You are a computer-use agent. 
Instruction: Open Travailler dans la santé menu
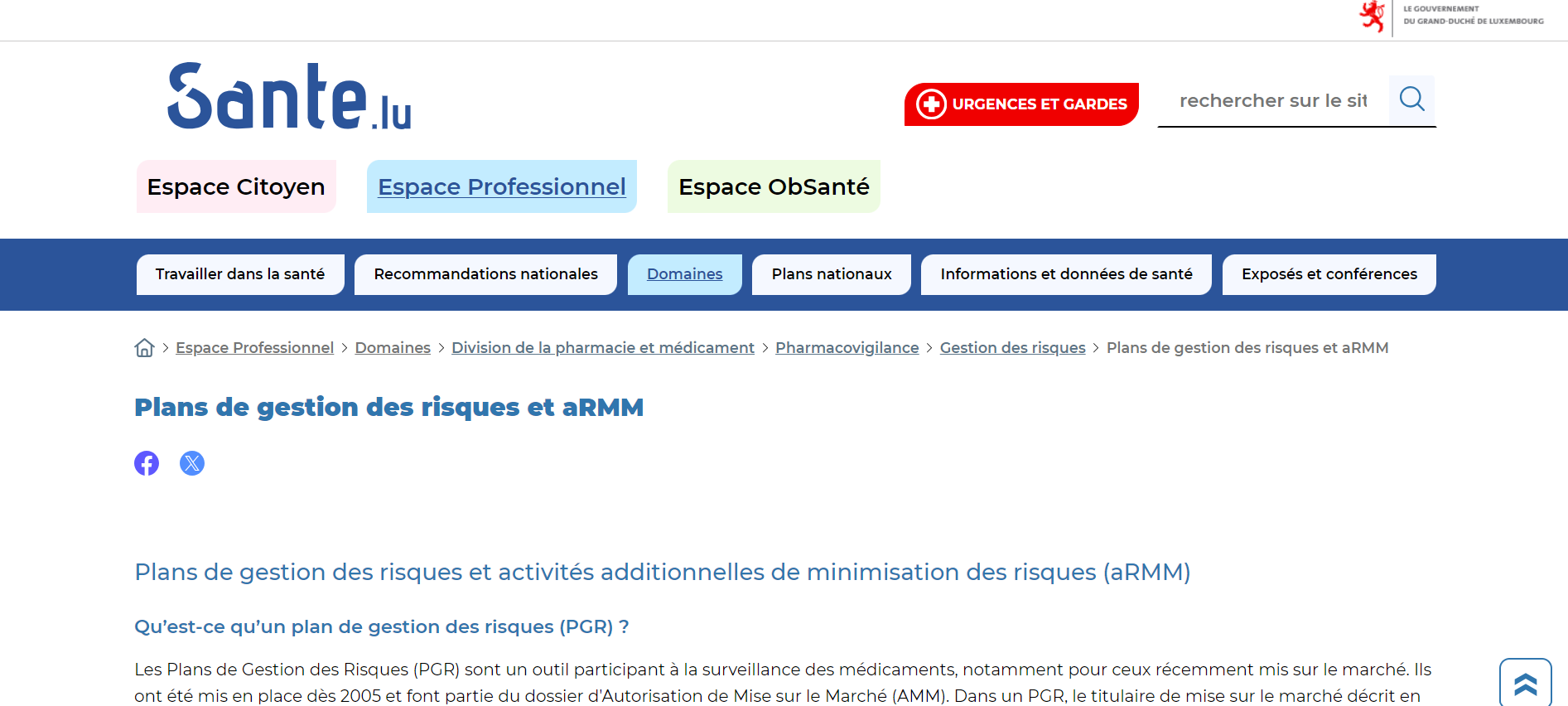[240, 274]
